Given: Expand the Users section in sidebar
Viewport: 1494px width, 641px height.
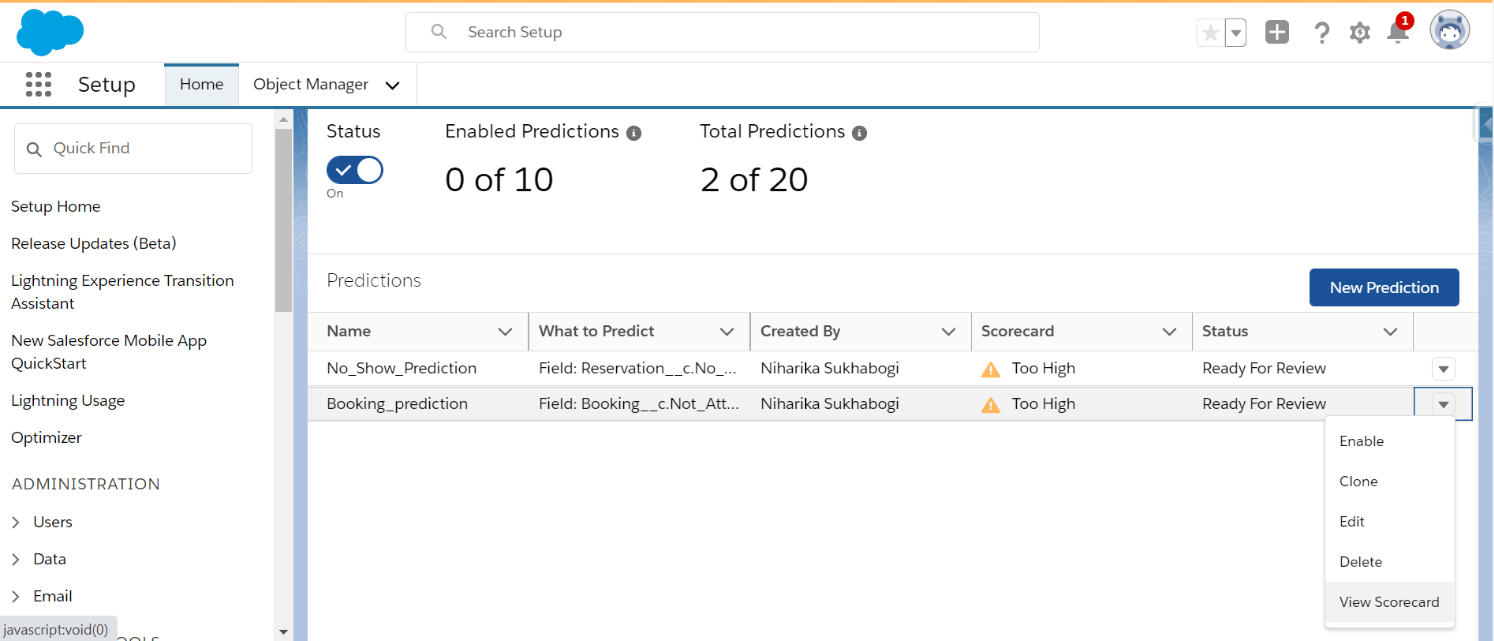Looking at the screenshot, I should (16, 522).
